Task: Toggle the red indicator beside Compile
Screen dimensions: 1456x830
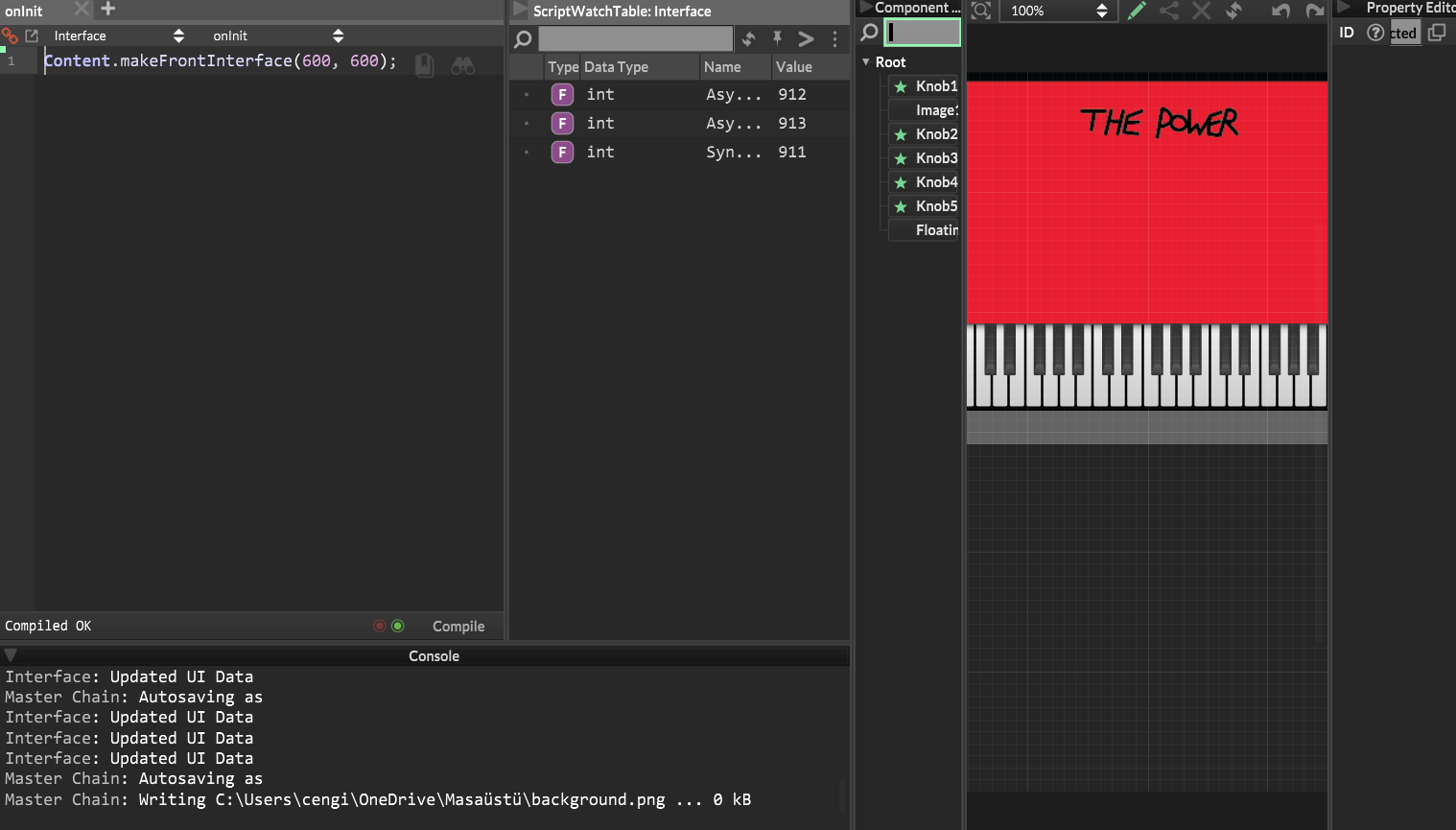Action: coord(380,626)
